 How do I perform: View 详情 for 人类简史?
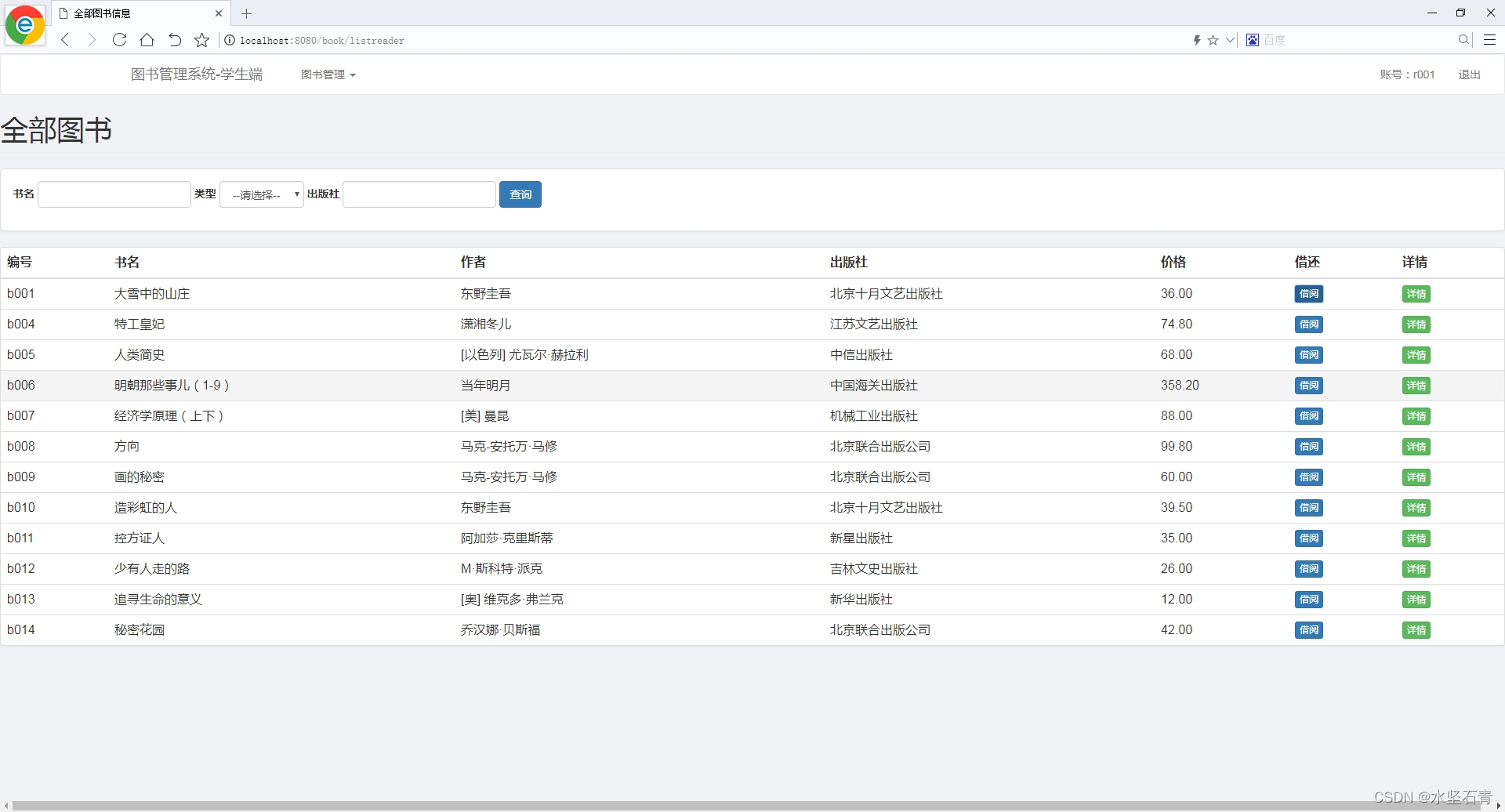pos(1416,355)
